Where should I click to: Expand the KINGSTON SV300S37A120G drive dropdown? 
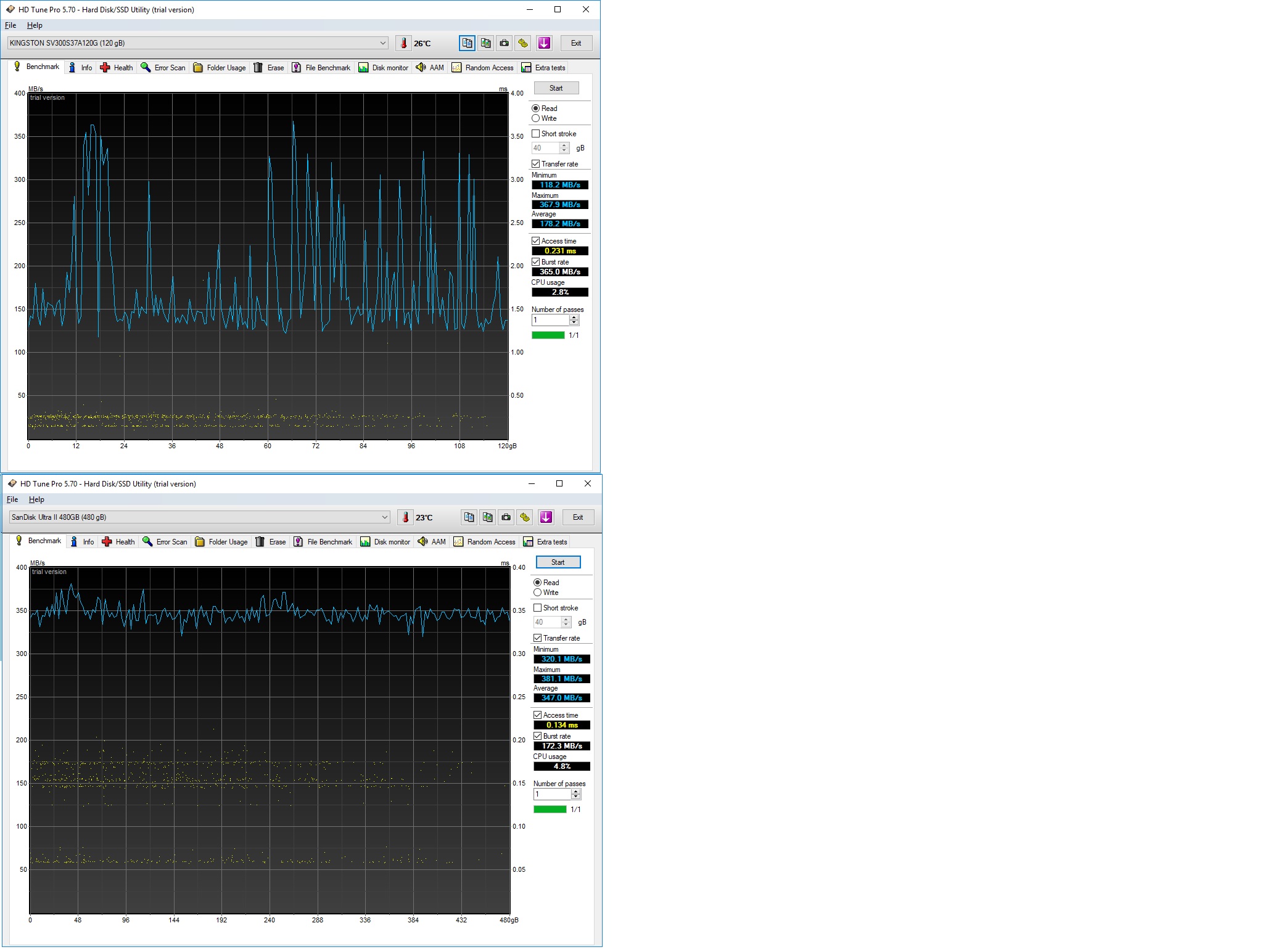click(382, 43)
